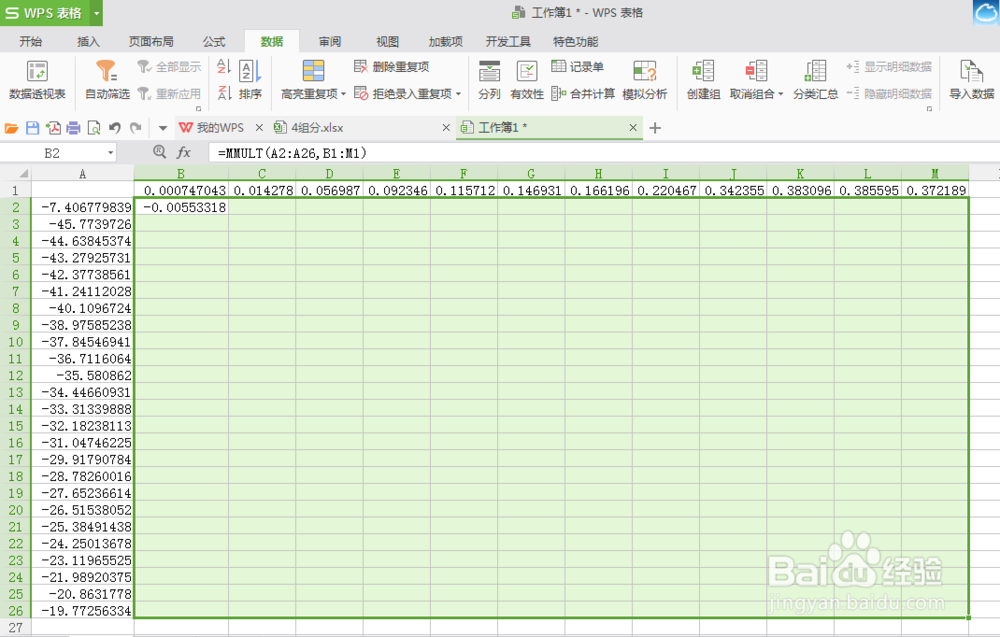Open the filter group dialog launcher
The width and height of the screenshot is (1000, 637).
pos(198,109)
